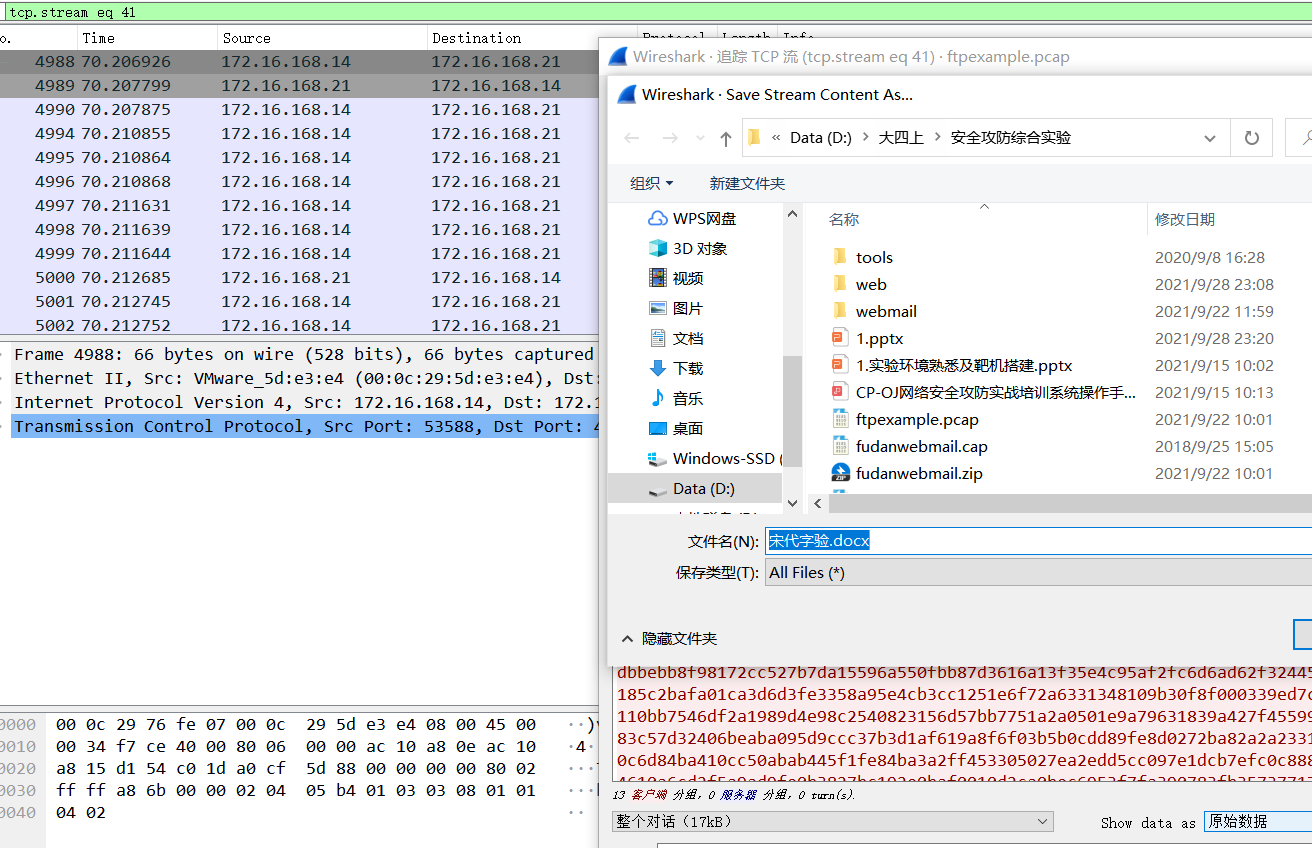Viewport: 1312px width, 848px height.
Task: Open recent locations dropdown arrow
Action: pyautogui.click(x=698, y=139)
